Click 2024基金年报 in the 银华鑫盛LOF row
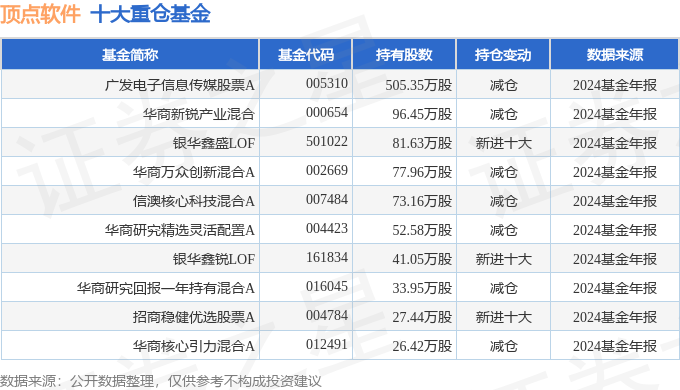The image size is (680, 390). pos(615,143)
